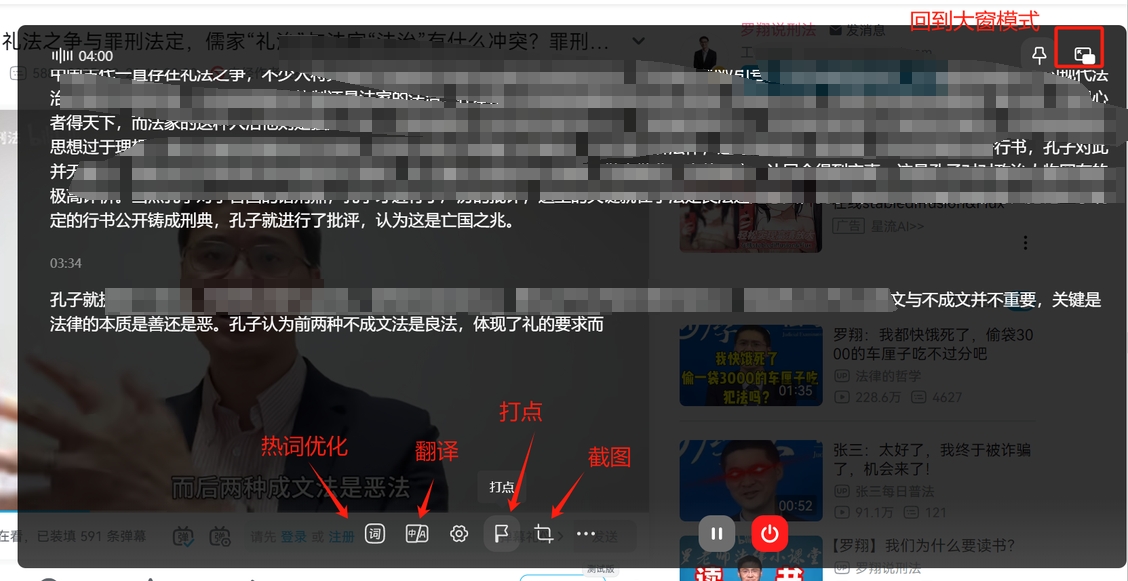Image resolution: width=1128 pixels, height=581 pixels.
Task: Open video titled 张三：太好了，我终于被诈骗了
Action: (x=932, y=459)
